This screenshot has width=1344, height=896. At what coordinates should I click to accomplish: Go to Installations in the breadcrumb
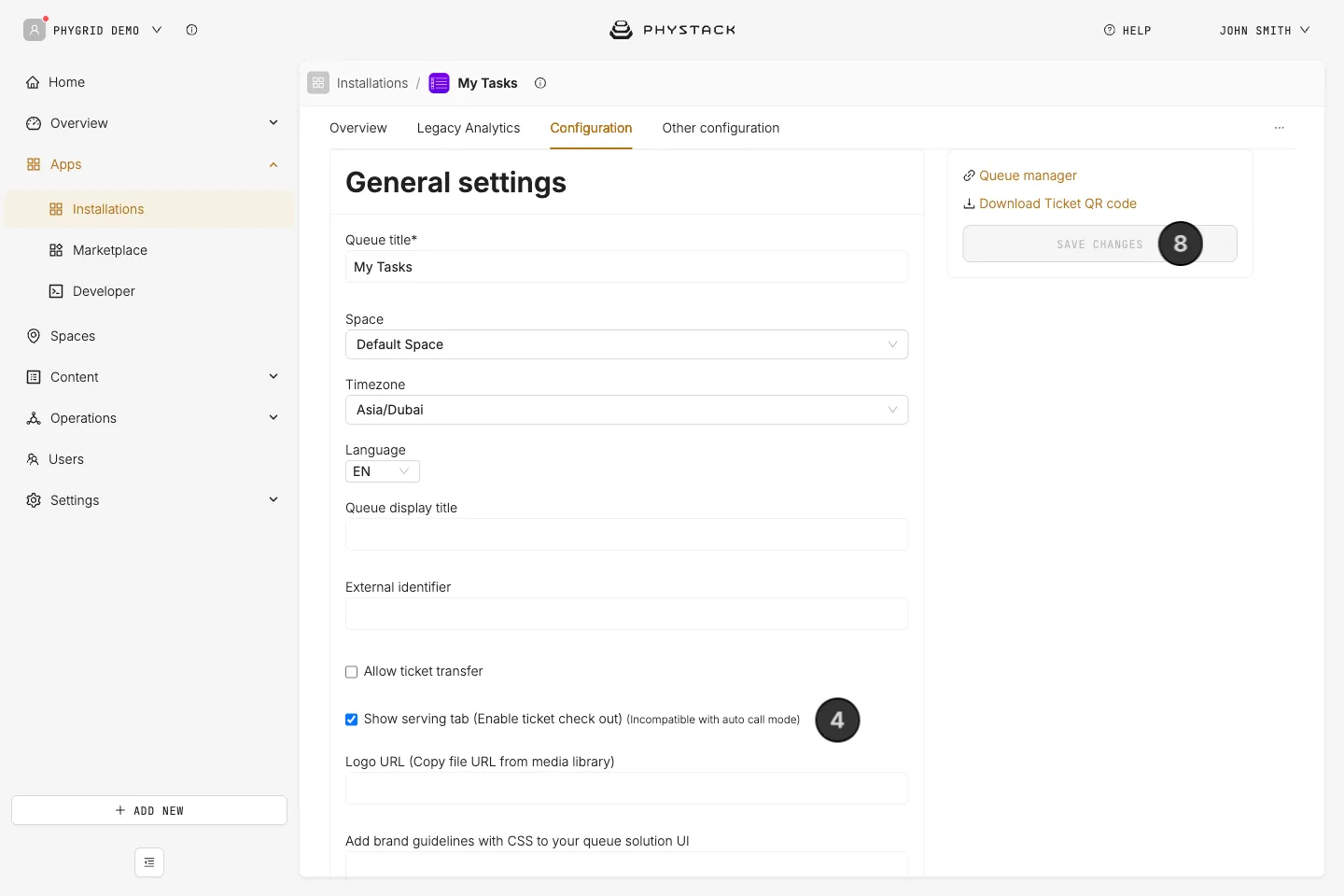(x=372, y=83)
